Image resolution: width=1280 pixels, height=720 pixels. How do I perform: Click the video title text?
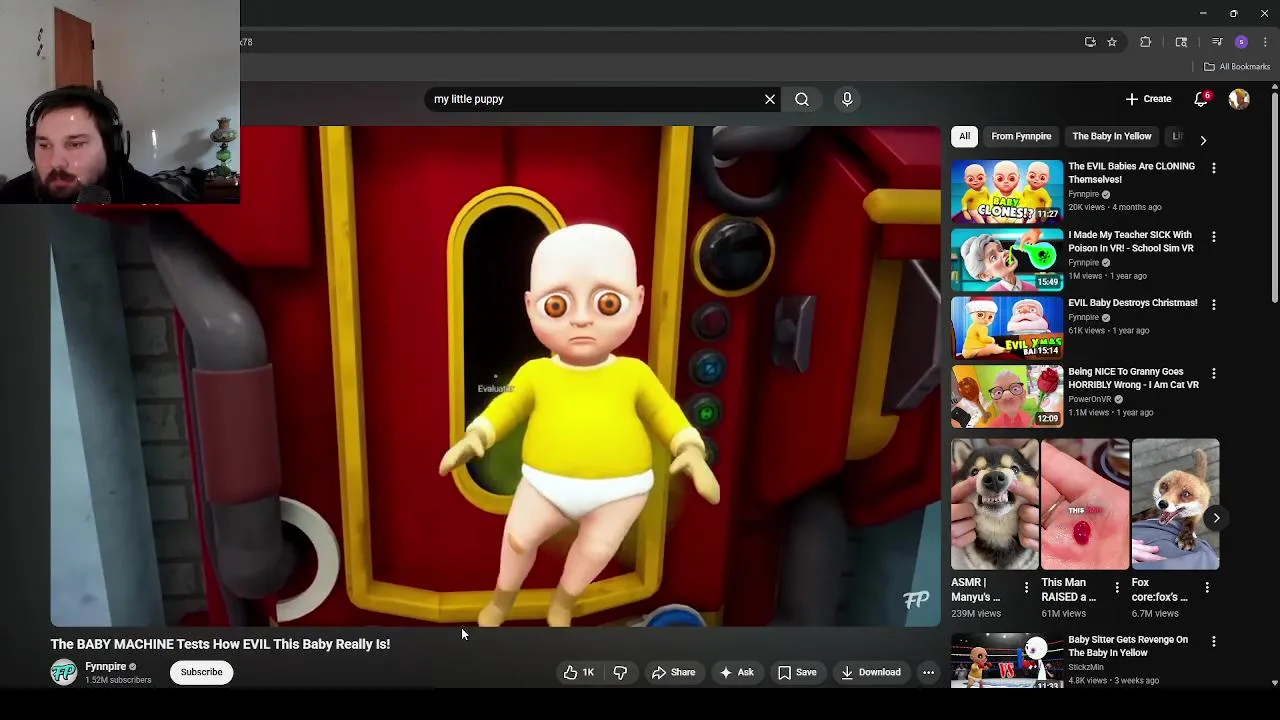point(220,644)
